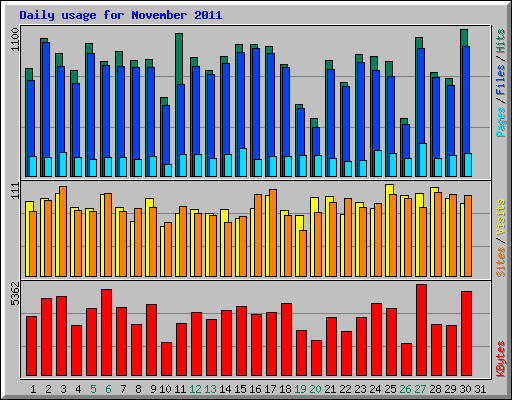Image resolution: width=512 pixels, height=400 pixels.
Task: Click day 13 on the x-axis
Action: pyautogui.click(x=210, y=389)
